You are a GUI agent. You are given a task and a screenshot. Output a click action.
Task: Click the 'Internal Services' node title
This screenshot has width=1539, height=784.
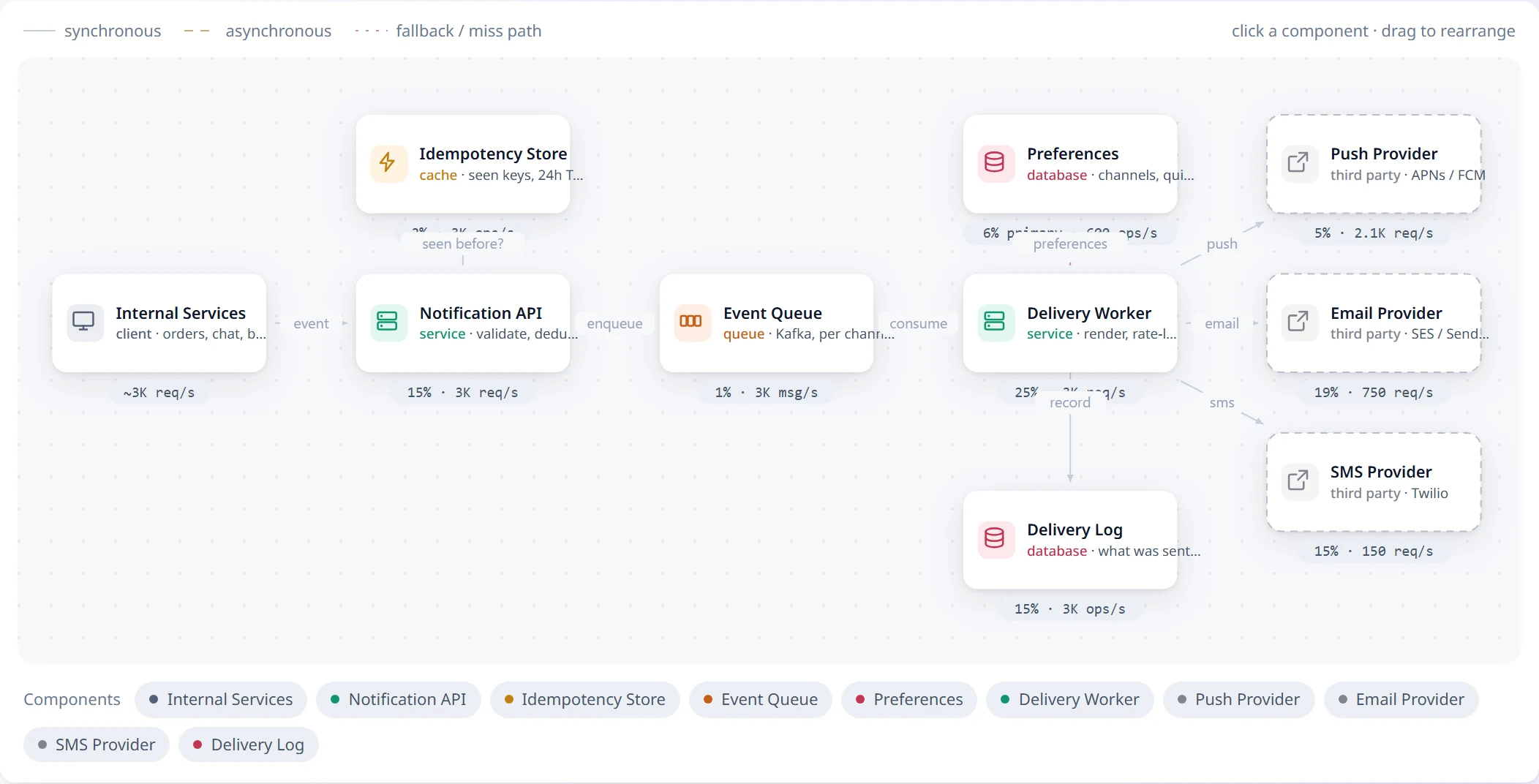coord(181,313)
